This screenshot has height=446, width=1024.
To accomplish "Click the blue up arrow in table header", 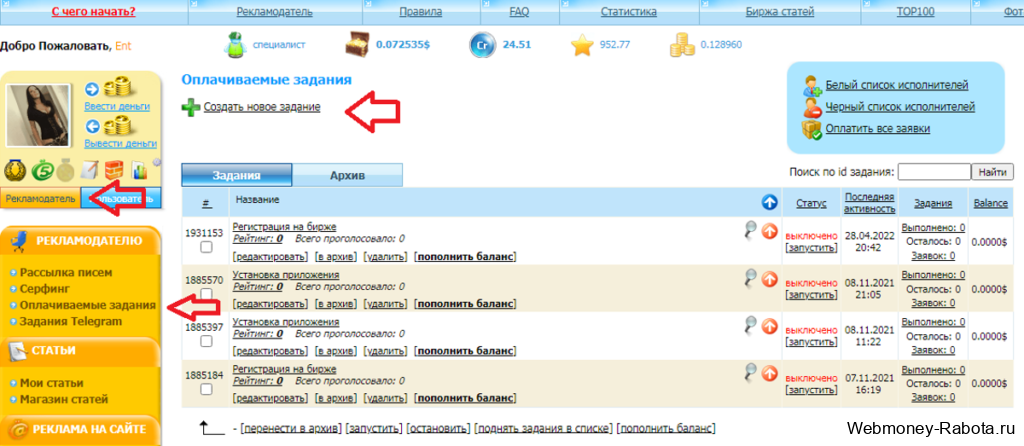I will (x=770, y=202).
